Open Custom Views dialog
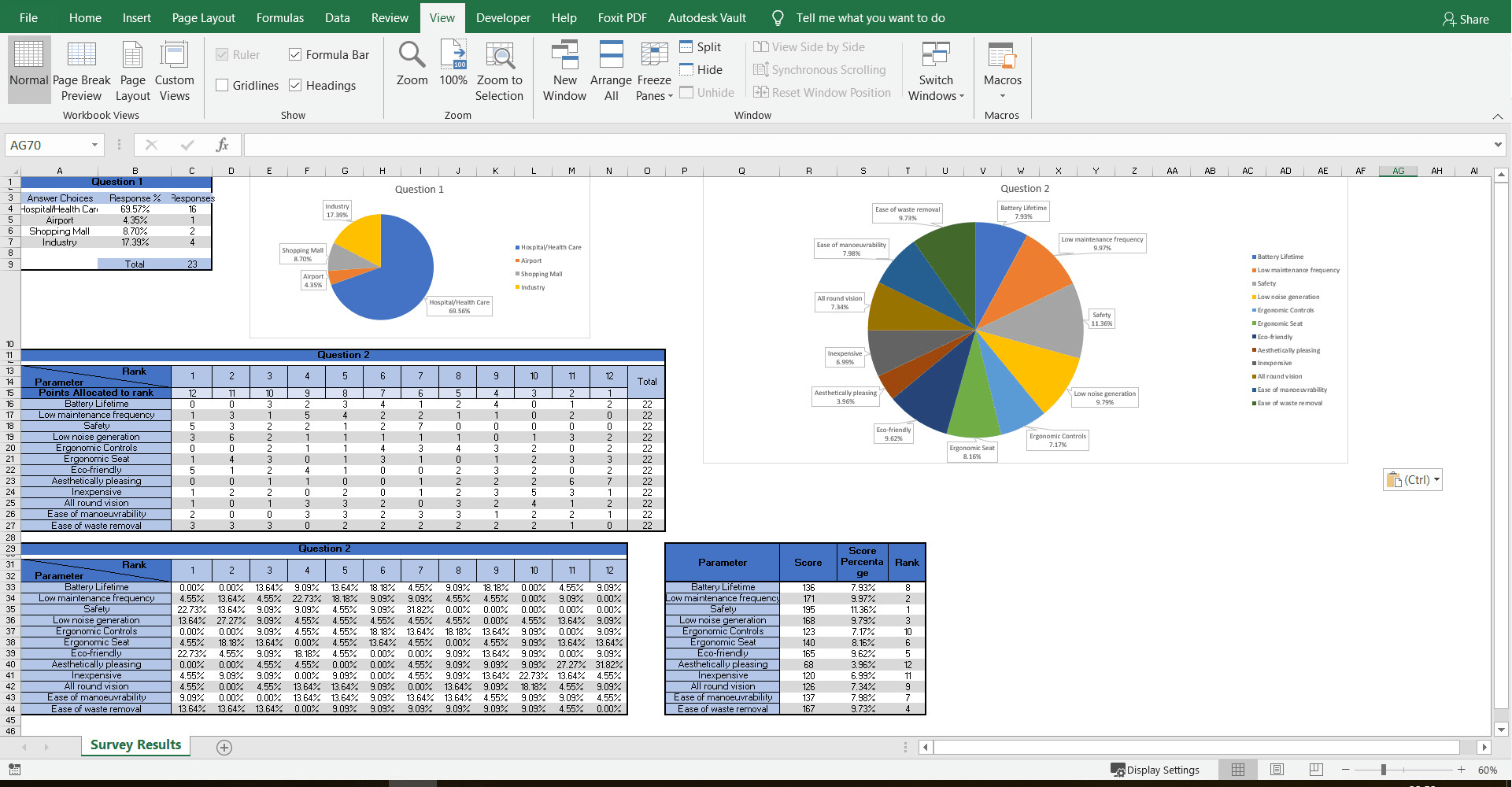1512x787 pixels. pyautogui.click(x=174, y=69)
